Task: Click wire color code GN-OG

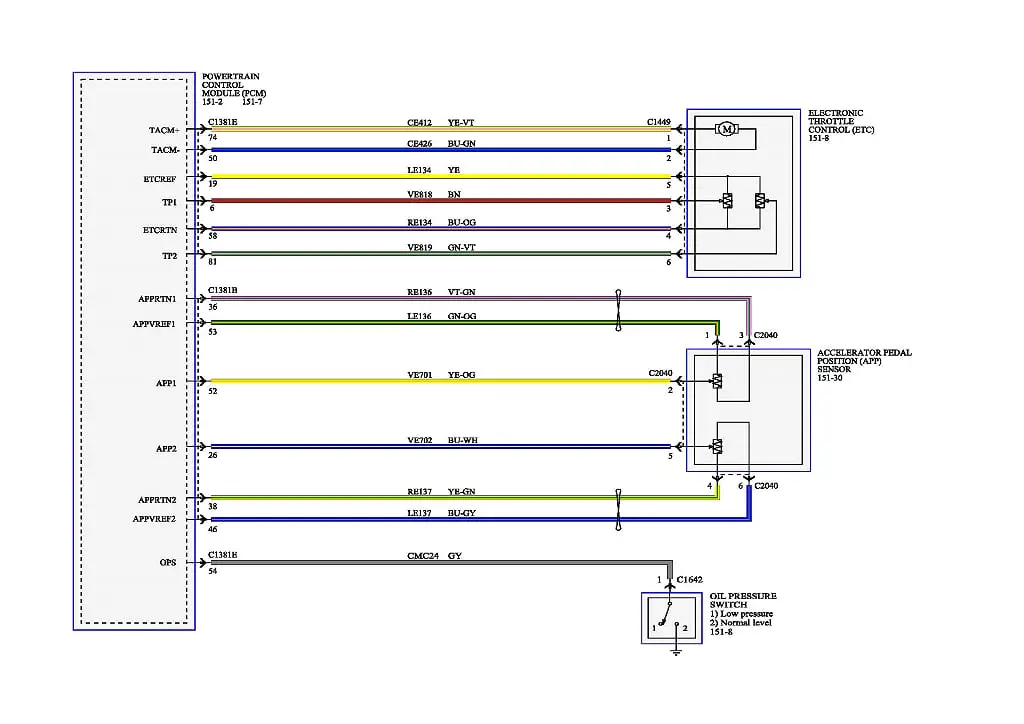Action: (x=462, y=317)
